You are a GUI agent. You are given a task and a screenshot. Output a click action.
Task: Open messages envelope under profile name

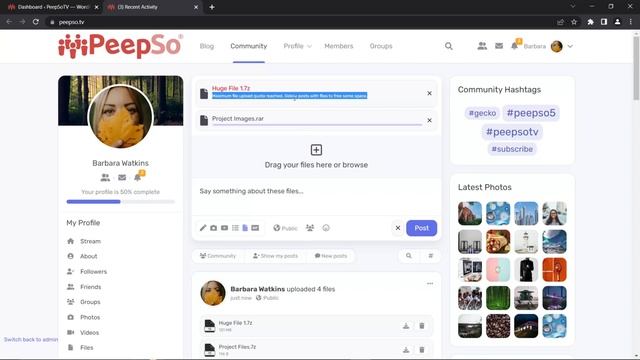(x=122, y=178)
